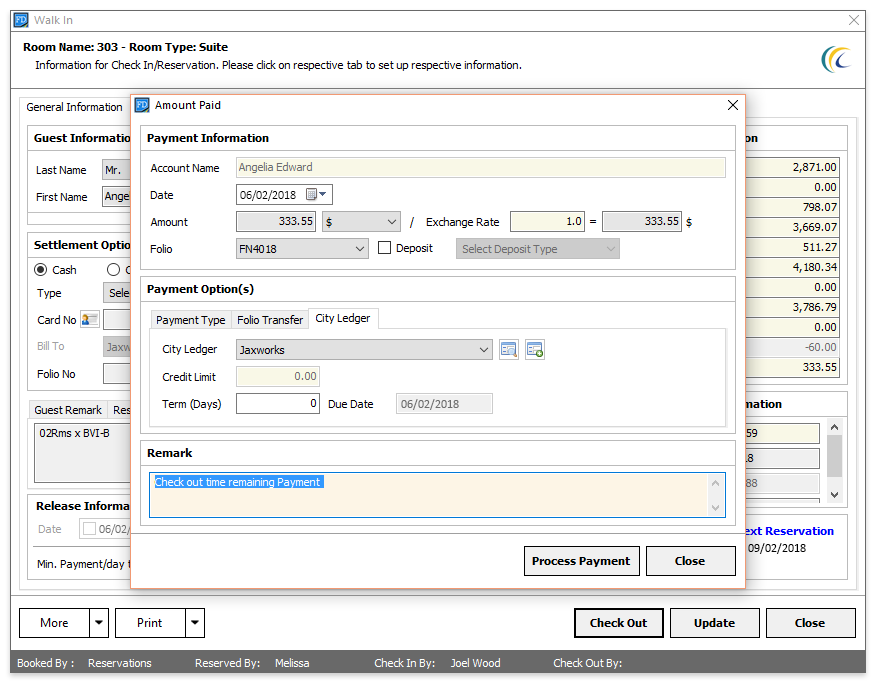Click the Last Name Mr. field
Viewport: 876px width, 683px height.
tap(116, 170)
